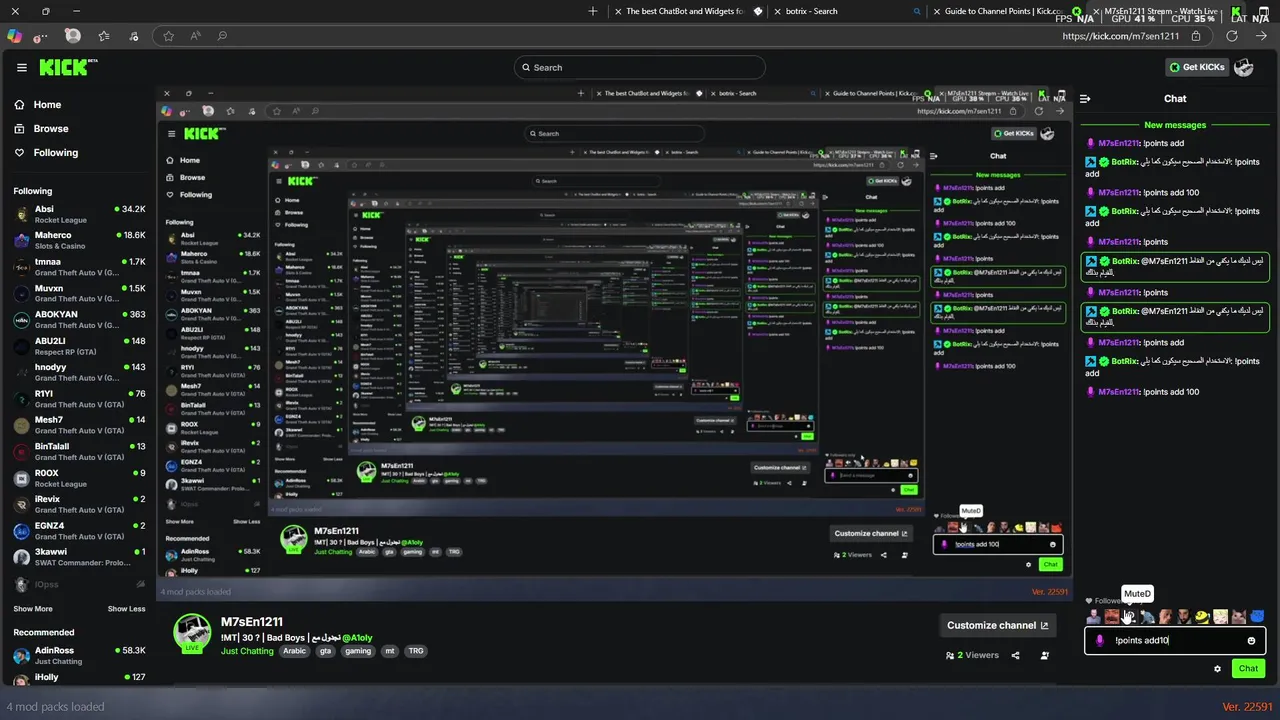Open ABOKYAN channel in Following list
The width and height of the screenshot is (1280, 720).
(78, 319)
